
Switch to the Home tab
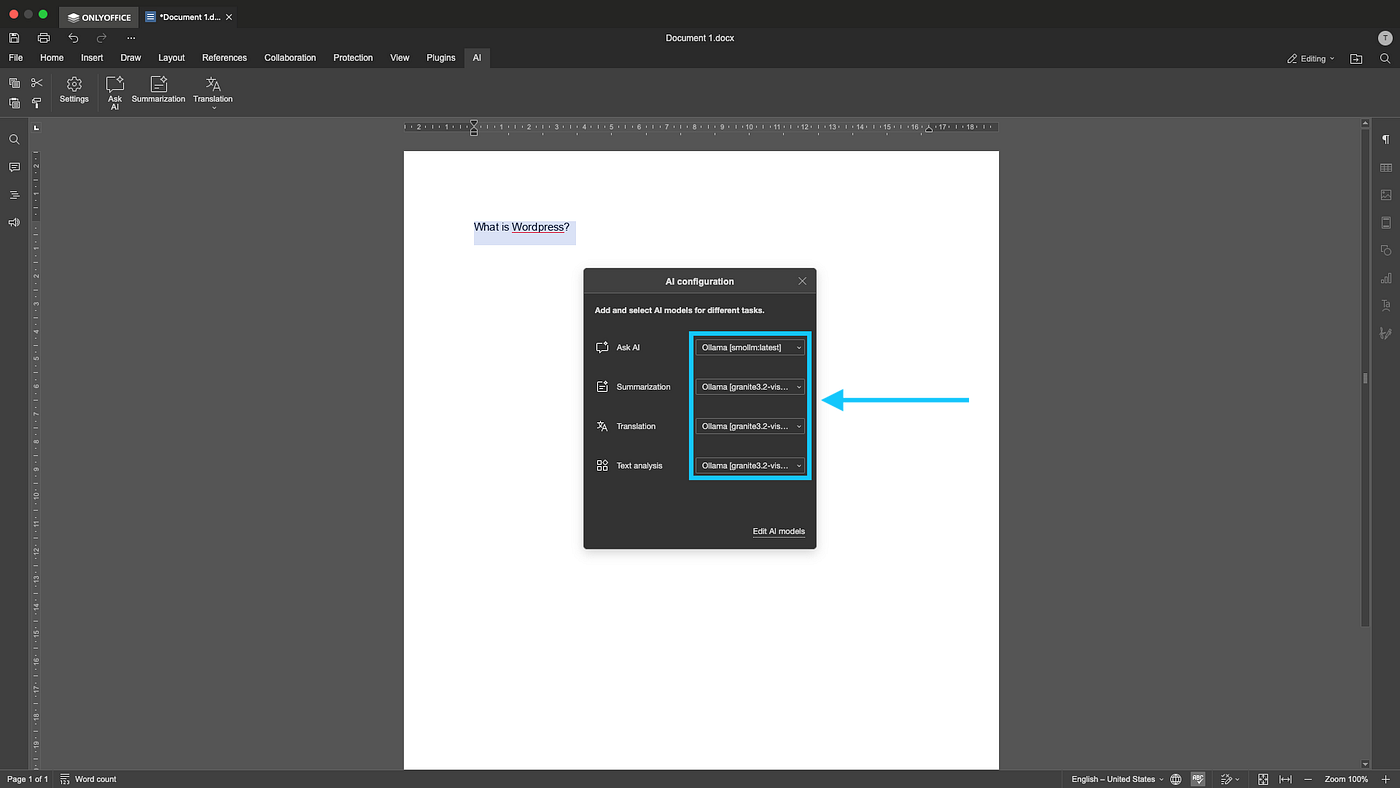click(52, 58)
